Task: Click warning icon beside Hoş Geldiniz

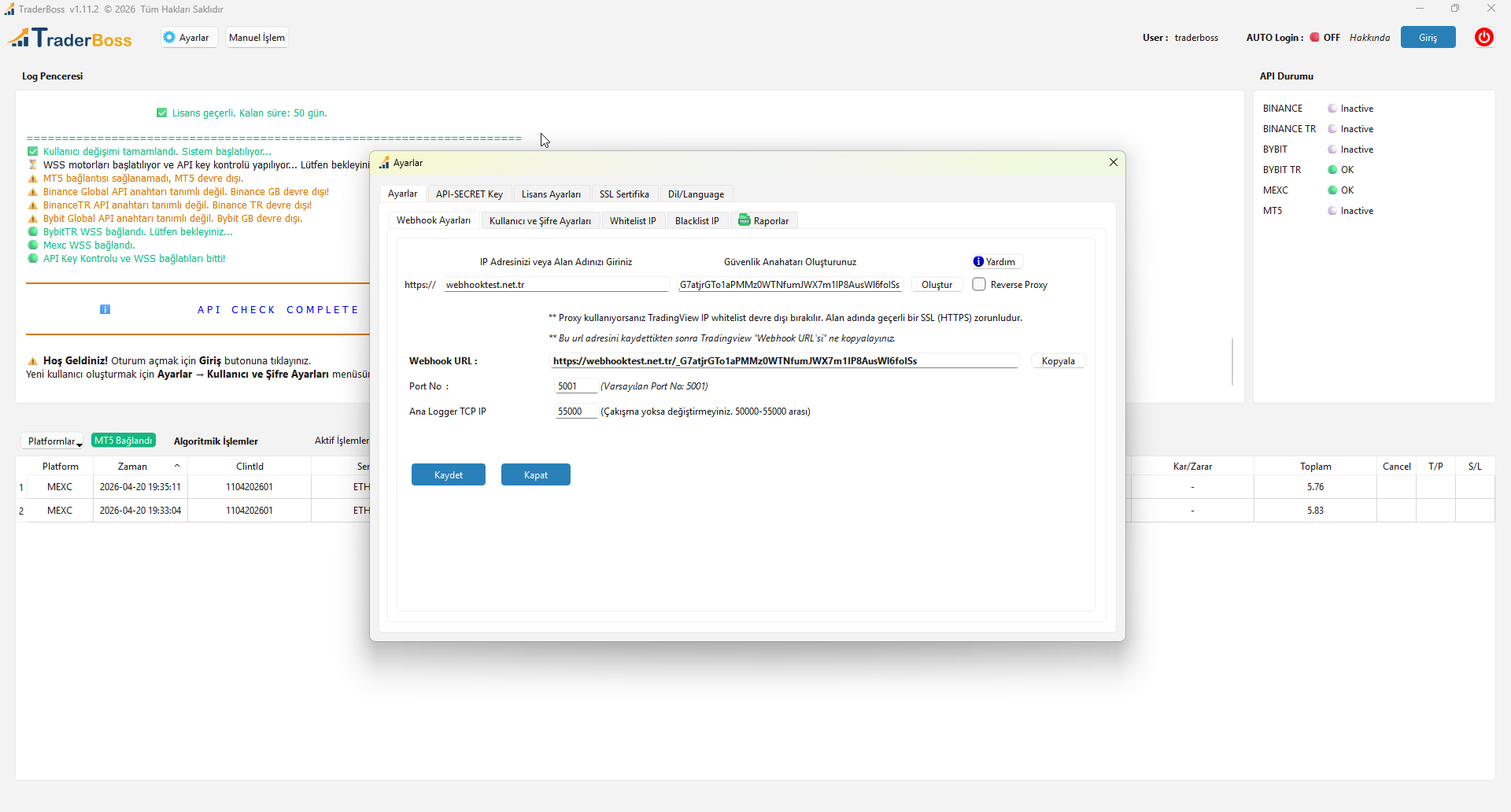Action: [32, 361]
